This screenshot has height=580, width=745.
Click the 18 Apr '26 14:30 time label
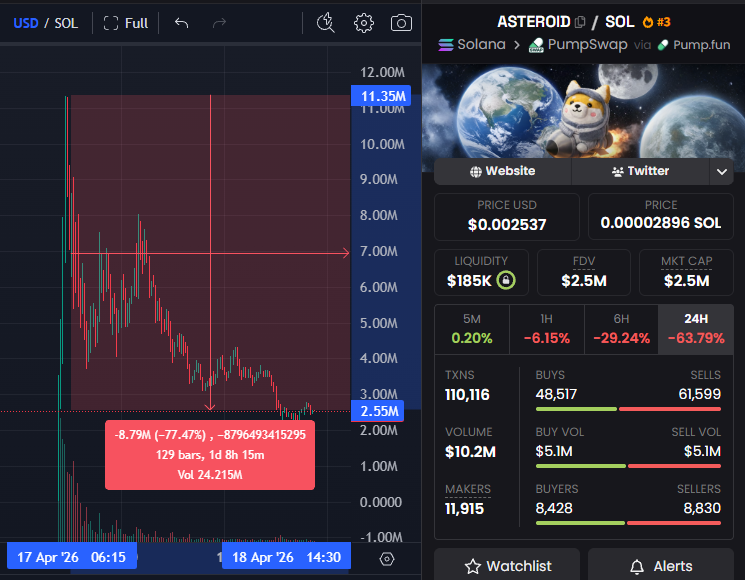click(287, 556)
